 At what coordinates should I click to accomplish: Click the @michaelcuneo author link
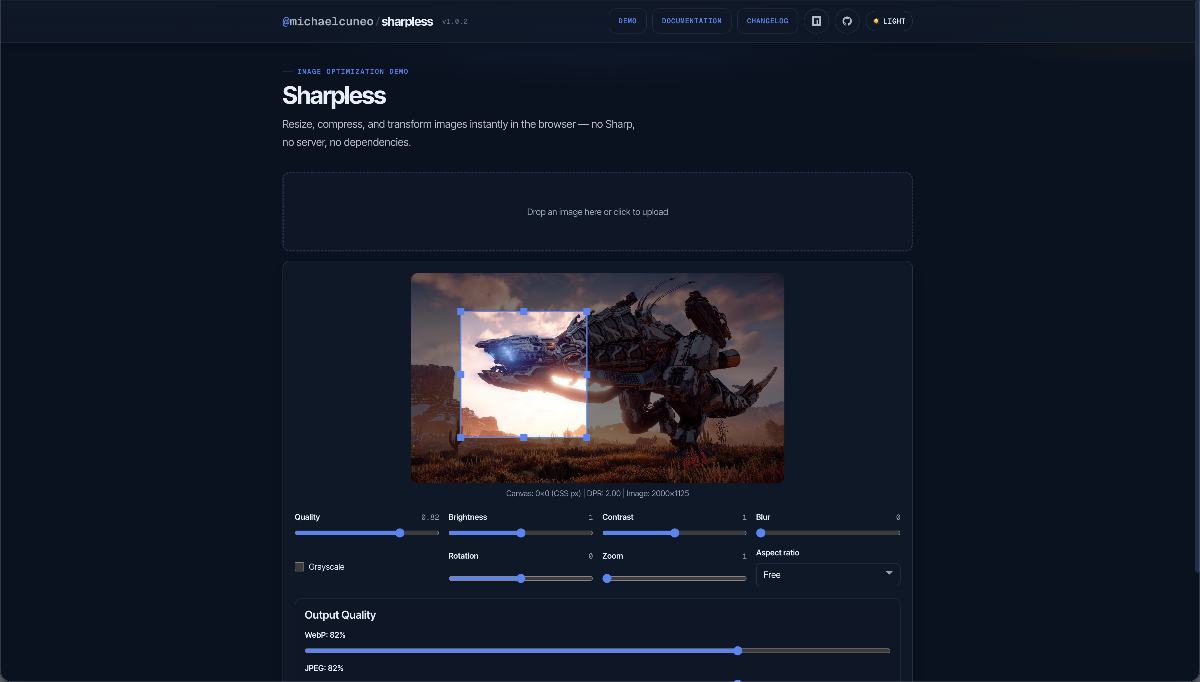[328, 21]
